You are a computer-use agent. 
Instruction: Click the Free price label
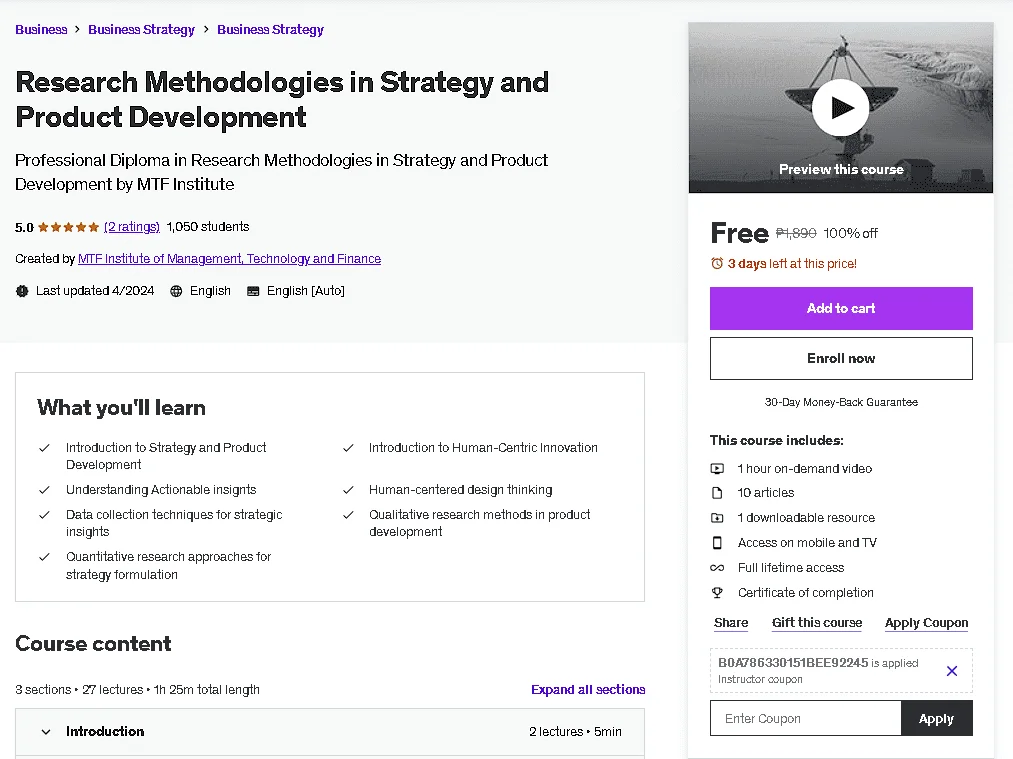739,233
